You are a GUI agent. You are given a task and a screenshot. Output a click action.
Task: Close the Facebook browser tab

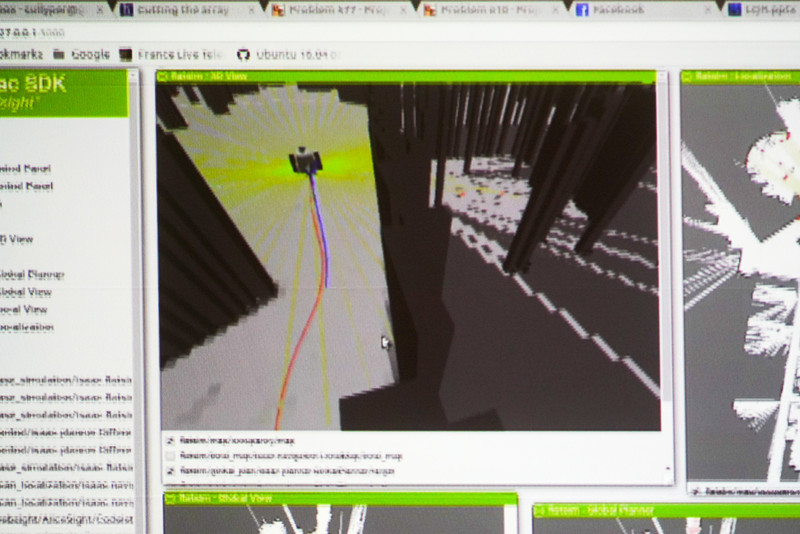pyautogui.click(x=707, y=10)
